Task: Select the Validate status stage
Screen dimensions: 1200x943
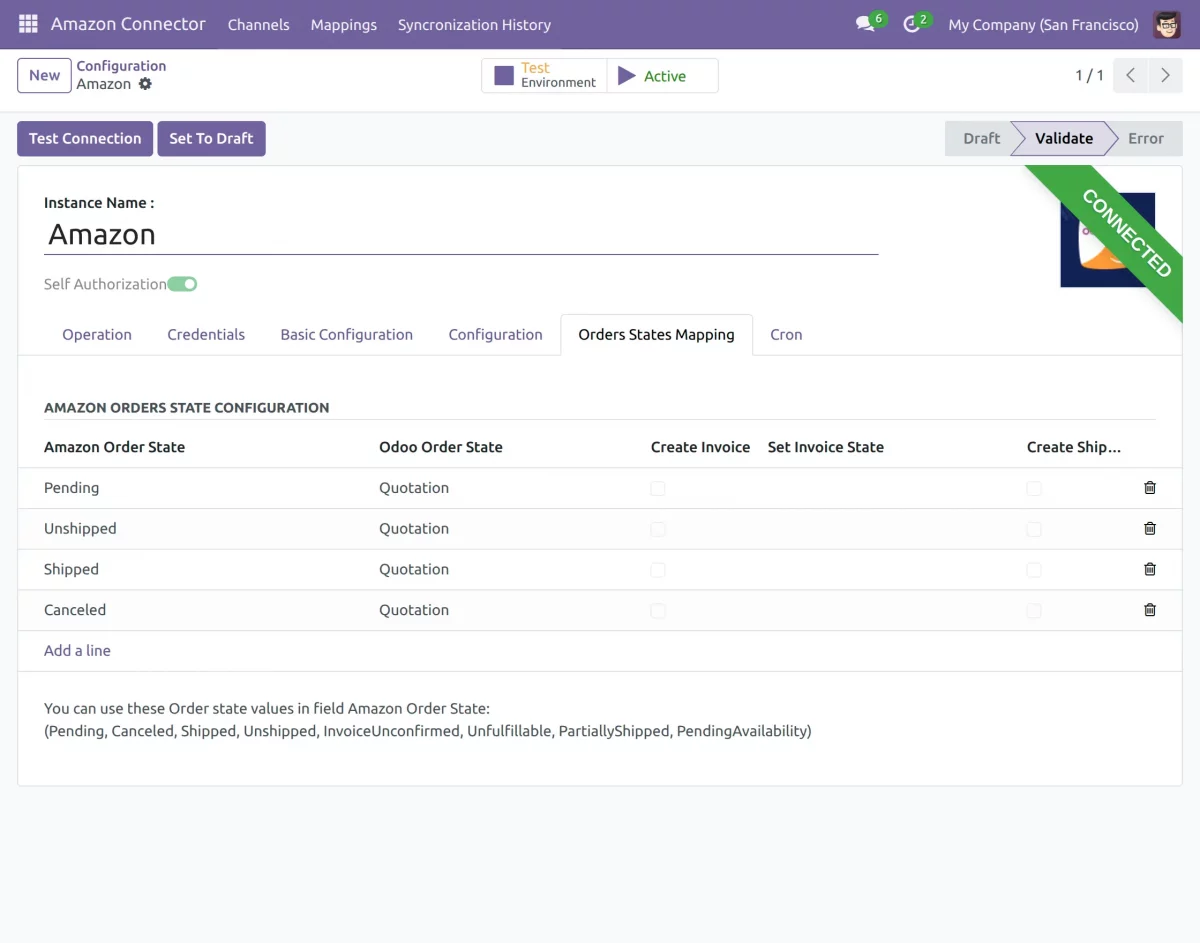Action: (1064, 138)
